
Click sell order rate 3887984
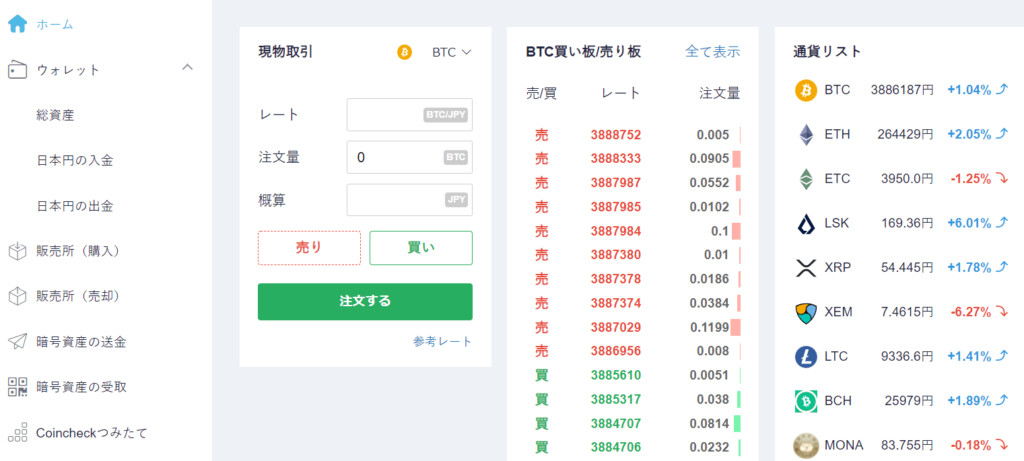(x=616, y=231)
